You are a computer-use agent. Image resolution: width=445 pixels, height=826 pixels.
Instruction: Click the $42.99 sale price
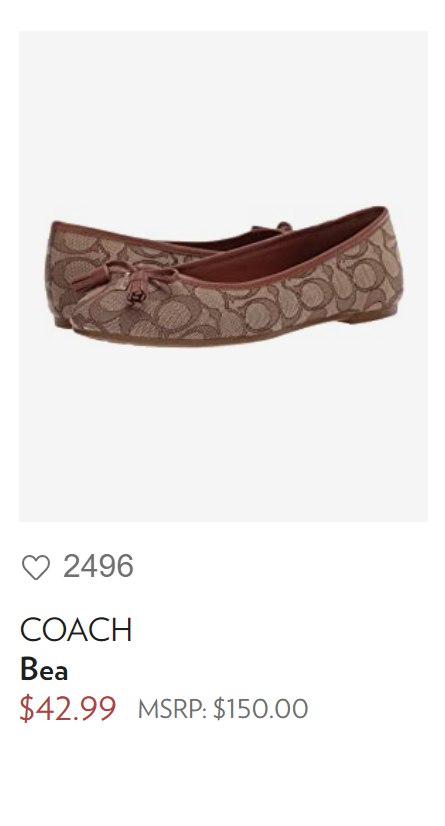pos(67,708)
